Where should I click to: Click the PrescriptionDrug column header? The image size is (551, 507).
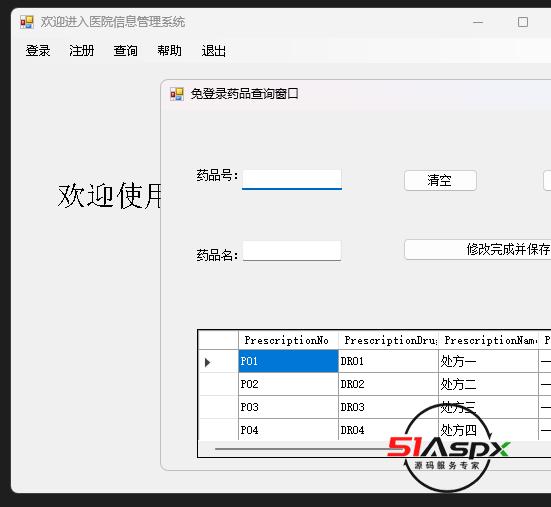(388, 340)
